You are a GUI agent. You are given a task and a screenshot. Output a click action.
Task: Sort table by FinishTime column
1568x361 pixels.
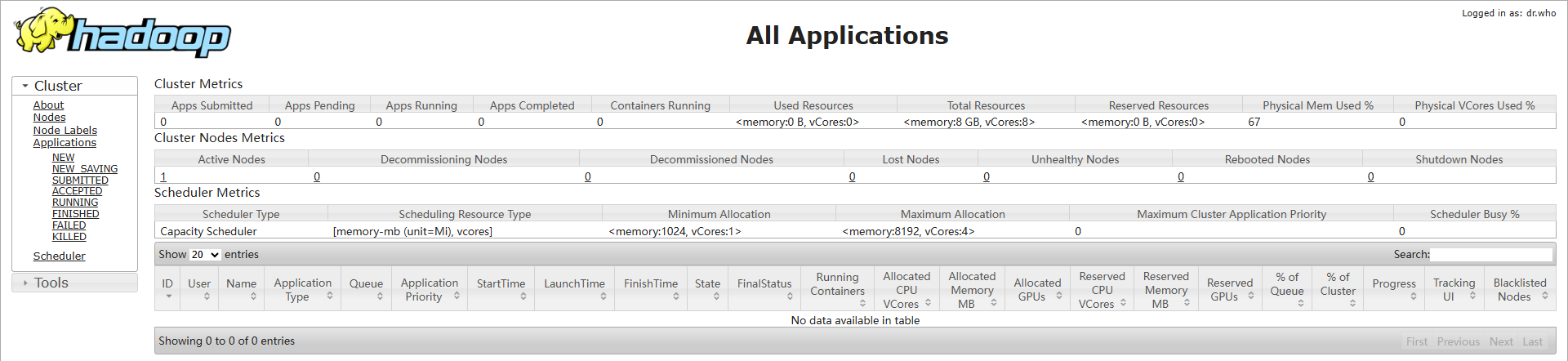pyautogui.click(x=651, y=288)
